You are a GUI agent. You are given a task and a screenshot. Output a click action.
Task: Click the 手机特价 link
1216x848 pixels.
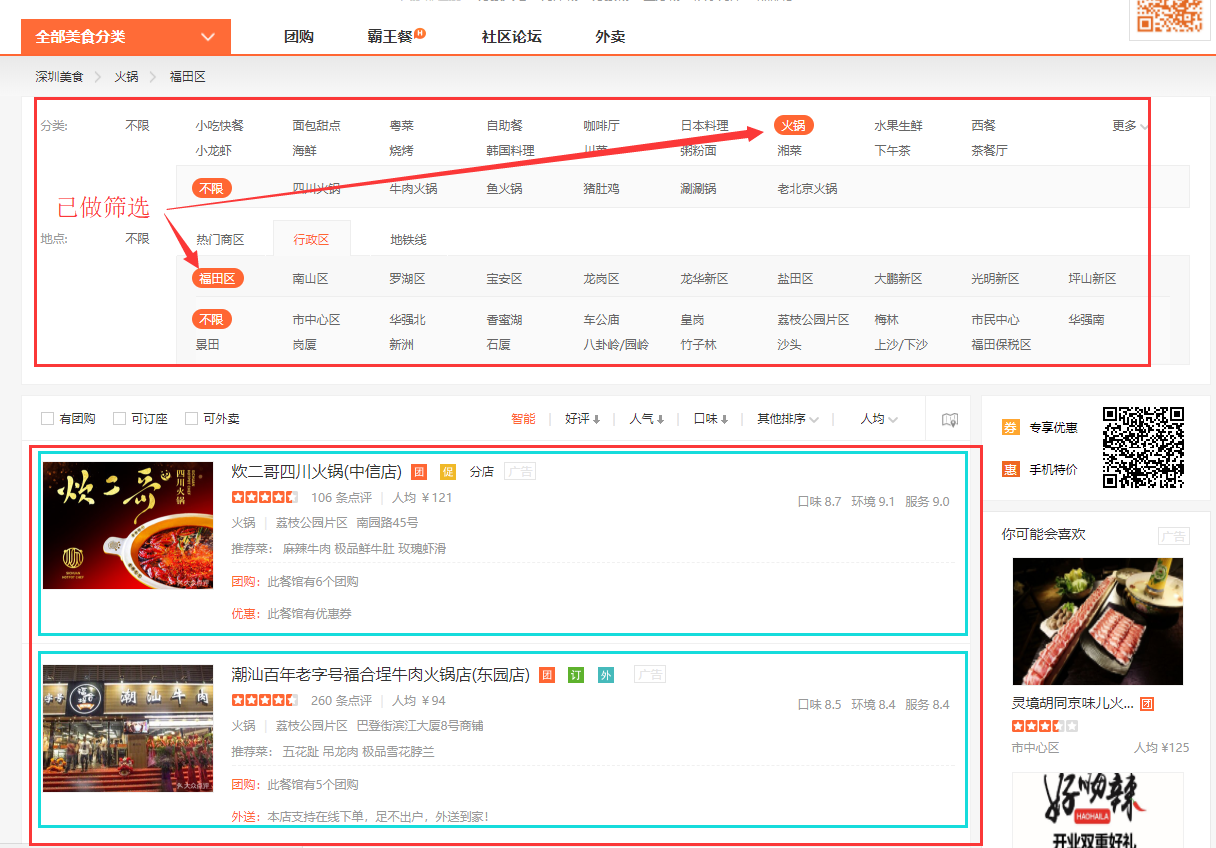(1054, 469)
